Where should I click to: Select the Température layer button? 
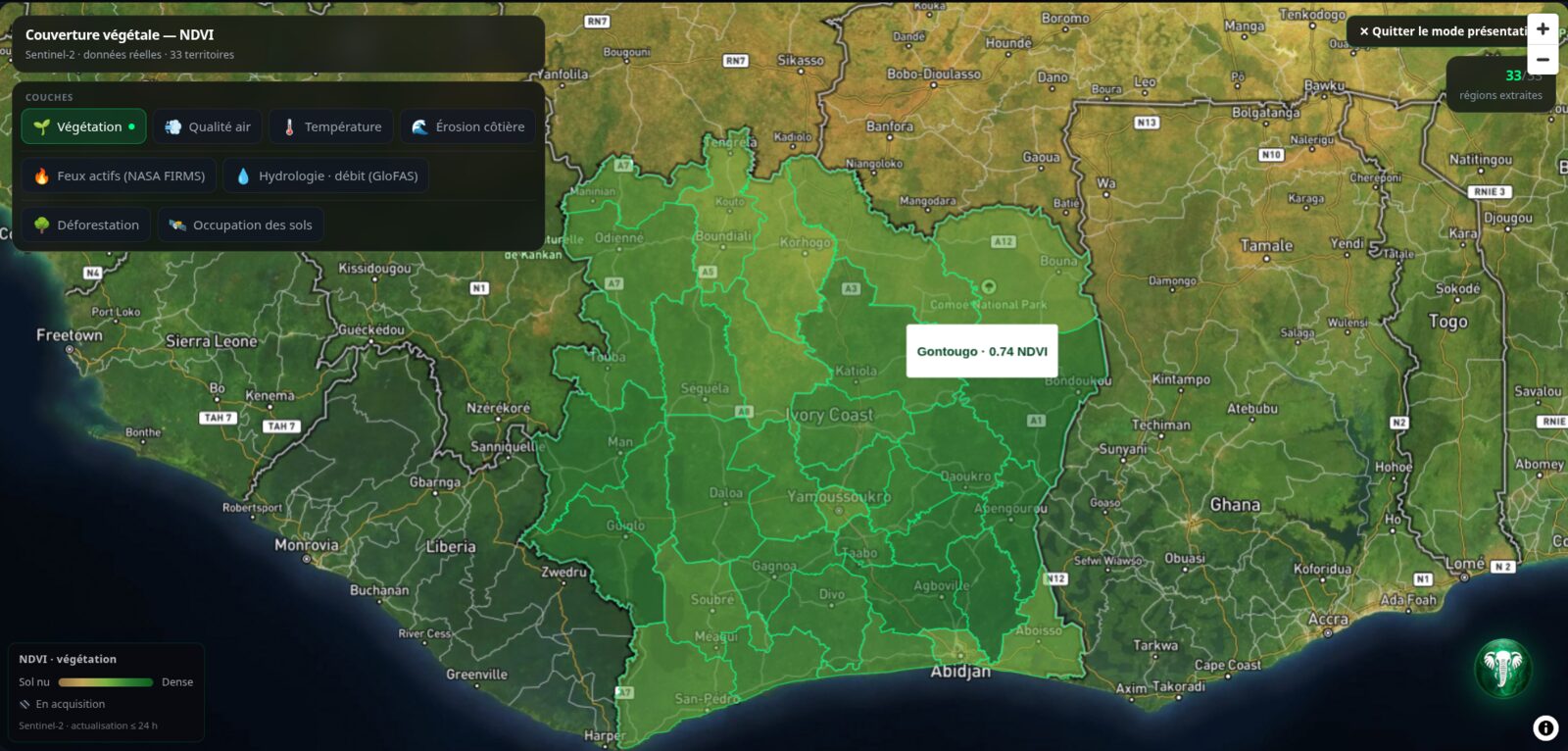pyautogui.click(x=331, y=126)
